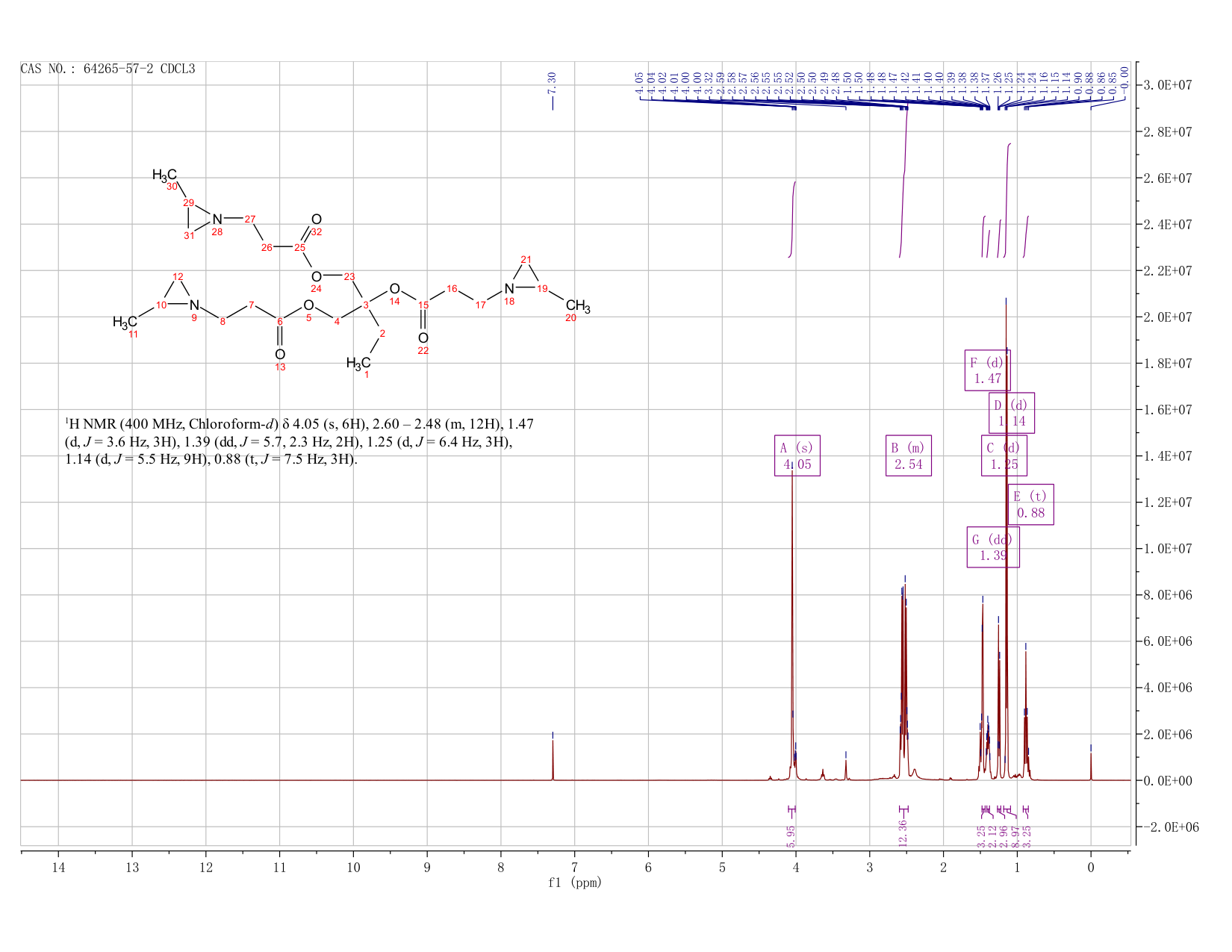The height and width of the screenshot is (952, 1232).
Task: Click x-axis tick label 5
Action: click(723, 868)
